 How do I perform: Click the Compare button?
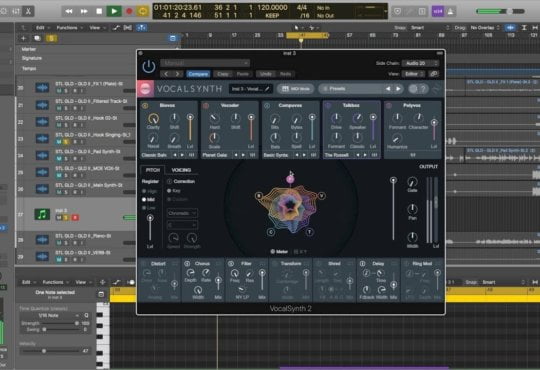tap(198, 74)
